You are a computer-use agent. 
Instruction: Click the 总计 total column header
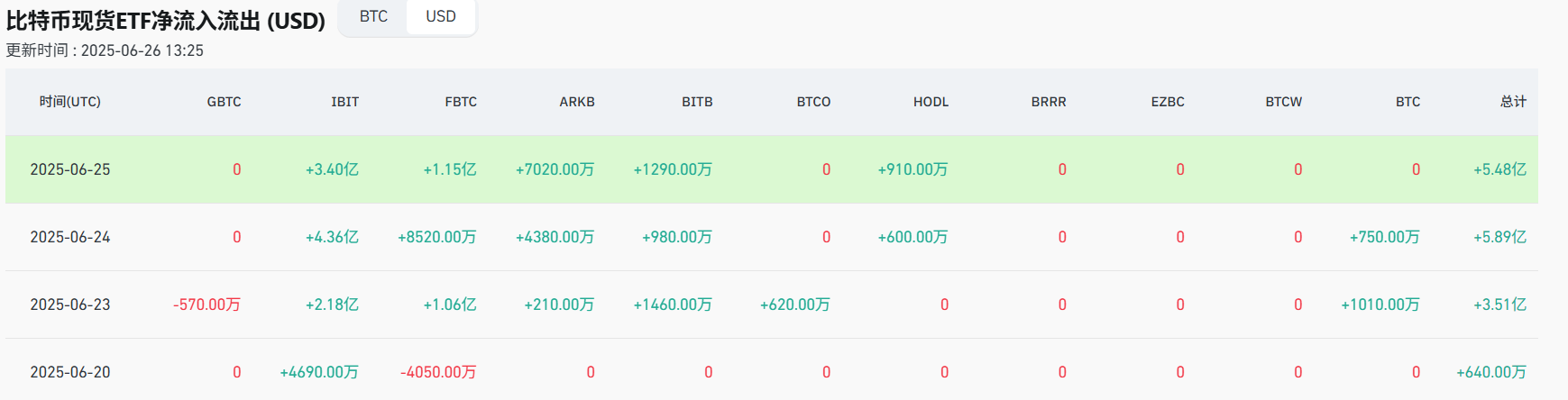pyautogui.click(x=1513, y=102)
